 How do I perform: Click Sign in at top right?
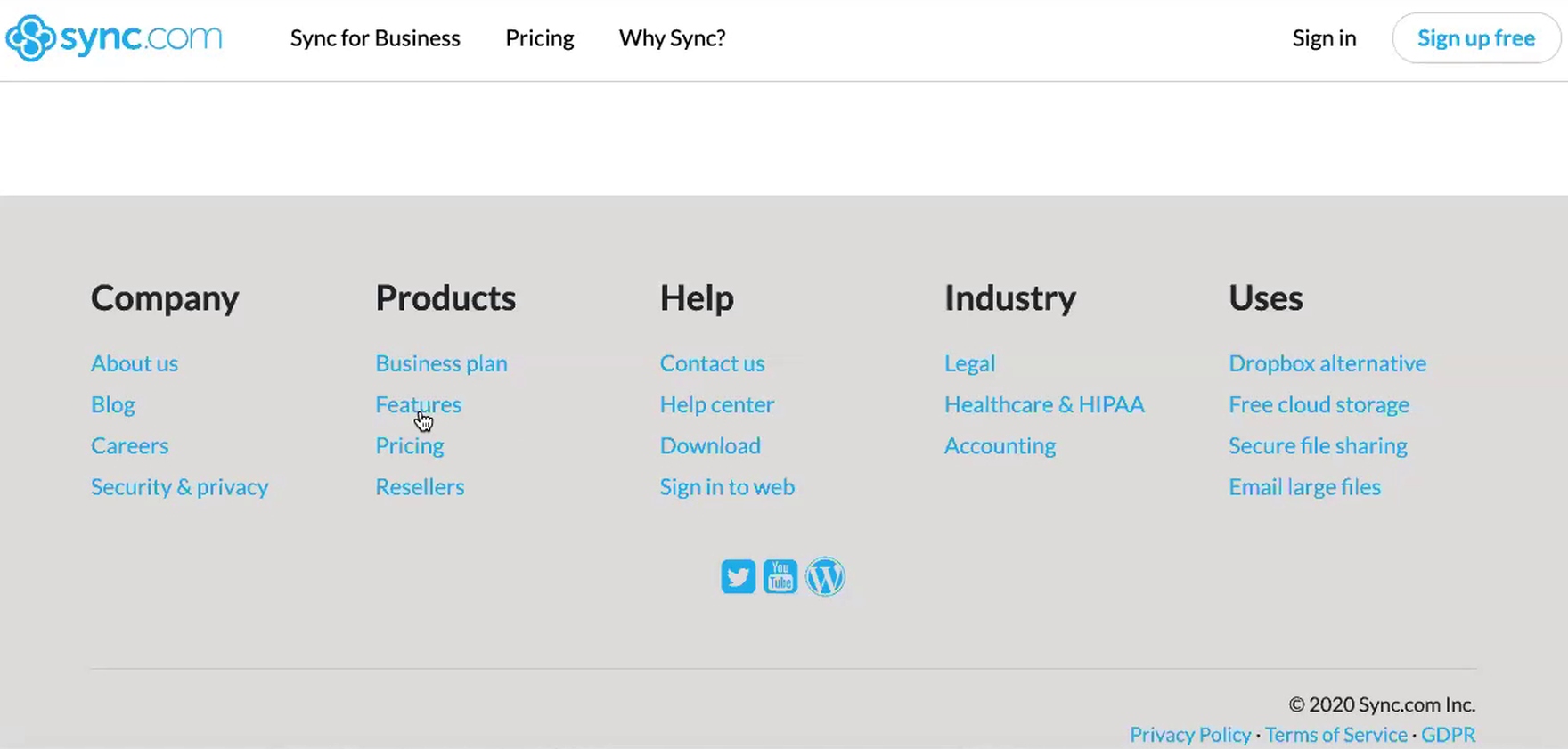1324,38
